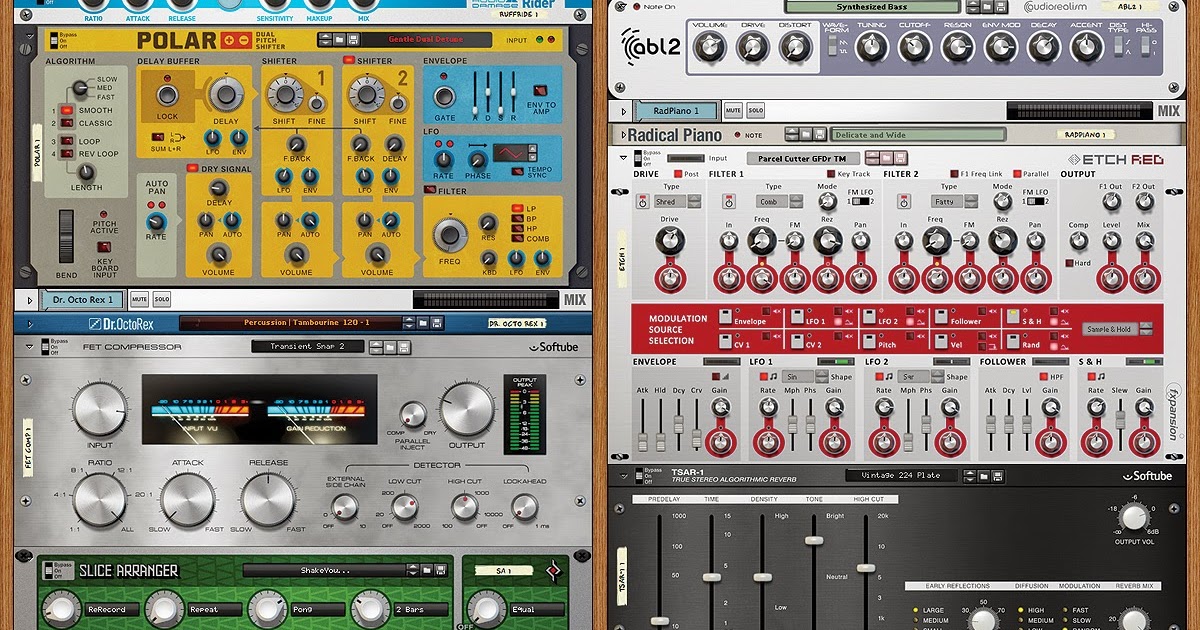
Task: Save Radical Piano patch disk icon
Action: click(819, 134)
